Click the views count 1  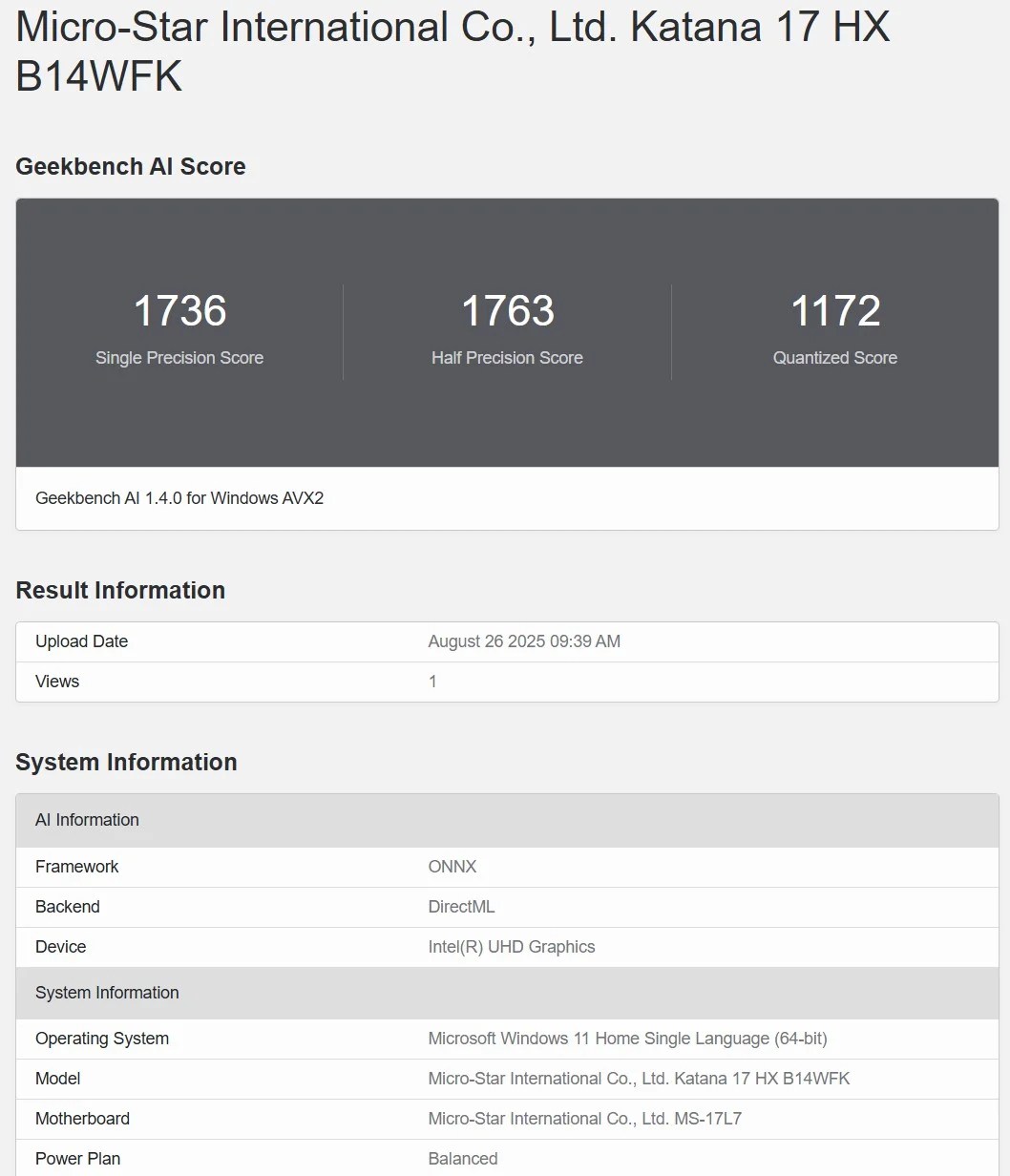tap(432, 682)
